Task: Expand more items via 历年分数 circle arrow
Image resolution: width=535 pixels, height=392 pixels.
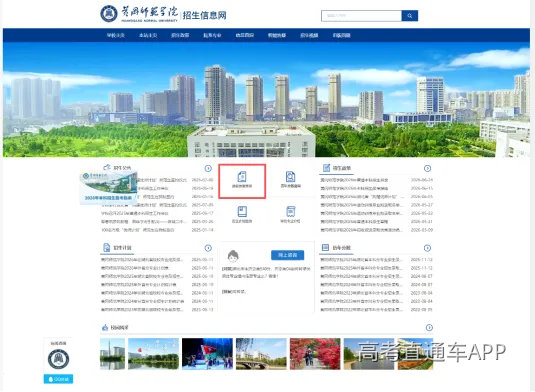Action: [427, 248]
